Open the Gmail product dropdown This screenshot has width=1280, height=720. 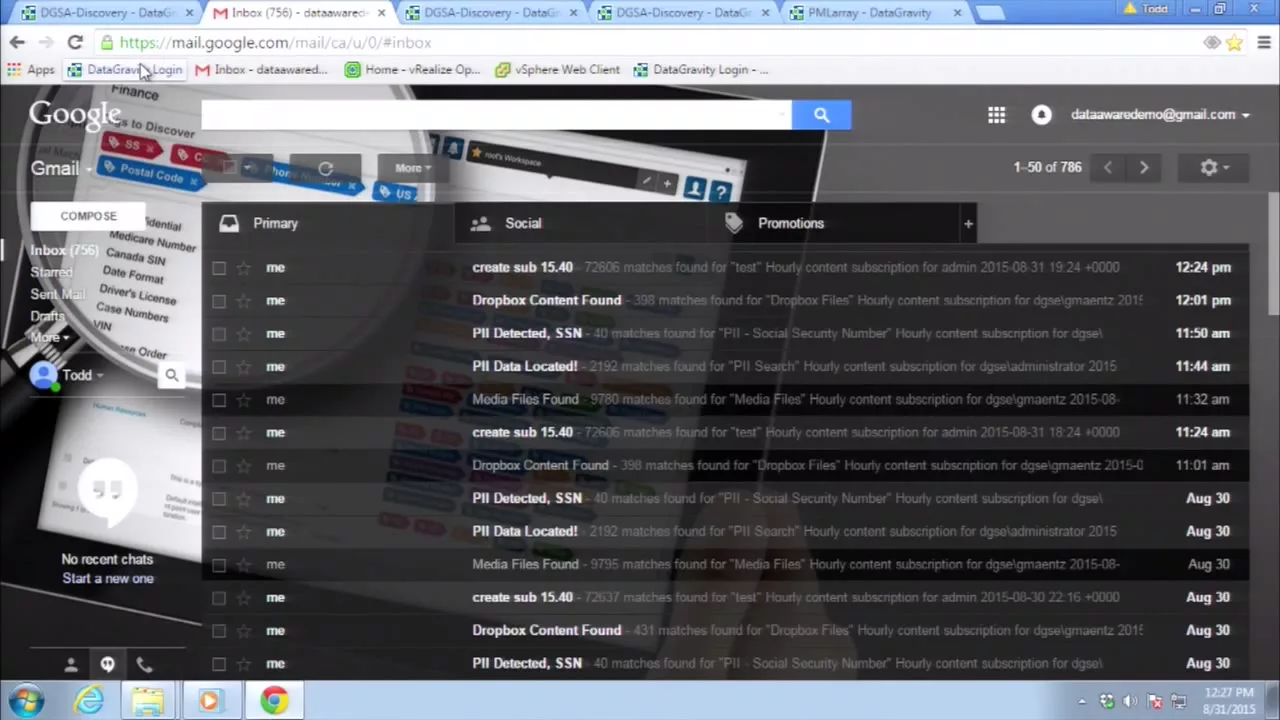pyautogui.click(x=60, y=168)
